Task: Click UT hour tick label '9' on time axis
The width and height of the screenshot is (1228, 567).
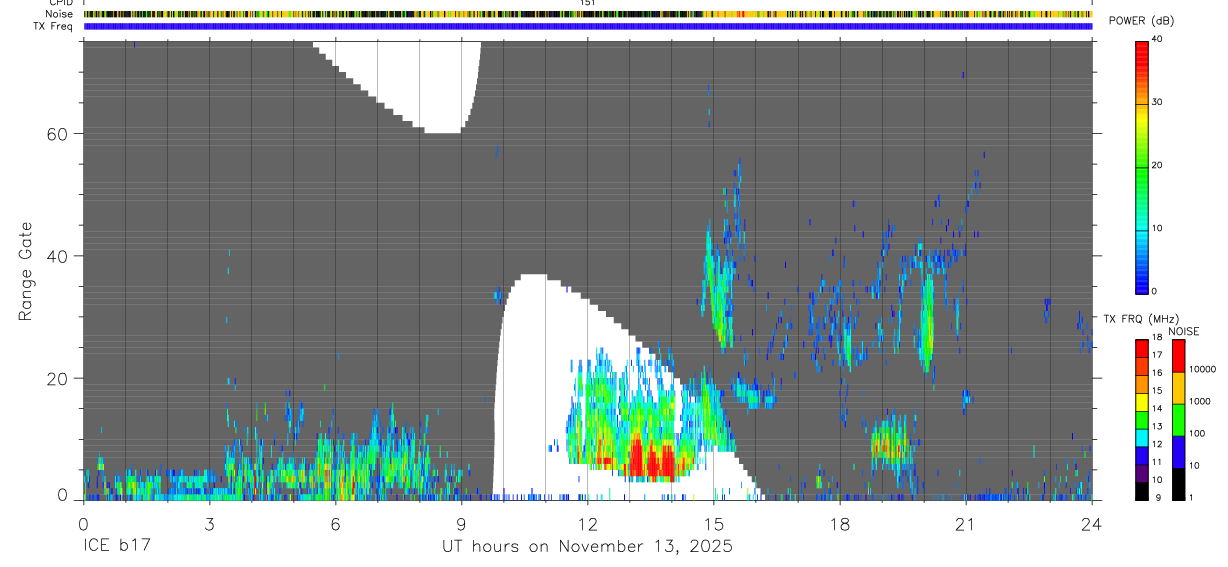Action: pyautogui.click(x=461, y=523)
